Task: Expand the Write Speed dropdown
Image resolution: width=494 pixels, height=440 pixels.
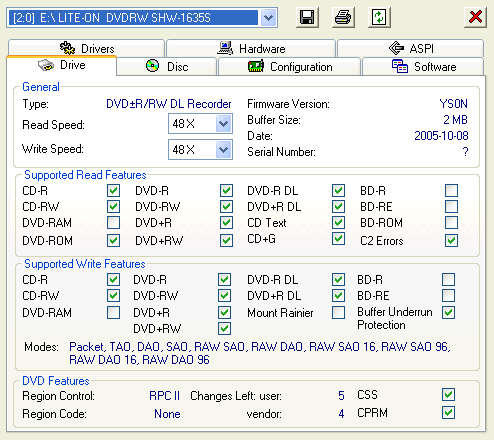Action: point(223,150)
